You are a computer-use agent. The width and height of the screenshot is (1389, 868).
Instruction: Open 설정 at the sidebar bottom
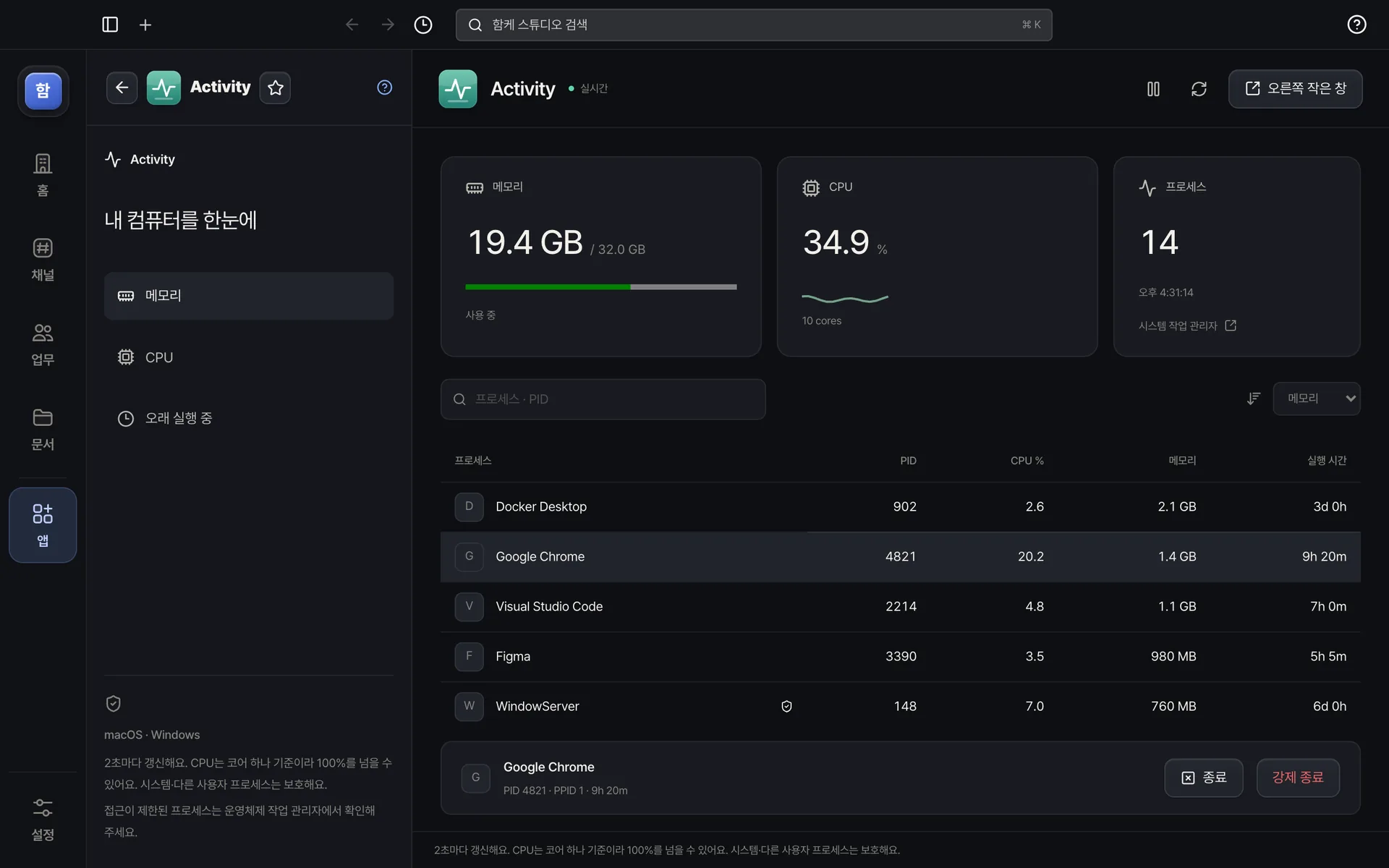tap(43, 820)
